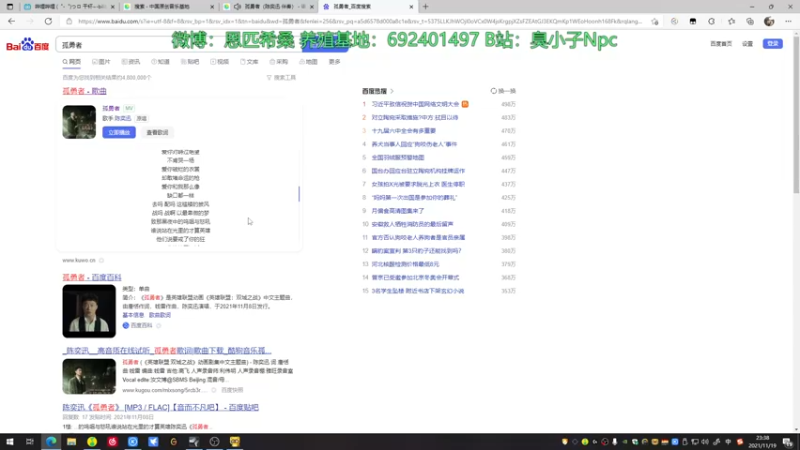
Task: Close the active 孤勇者_百度搜索 tab
Action: point(411,7)
